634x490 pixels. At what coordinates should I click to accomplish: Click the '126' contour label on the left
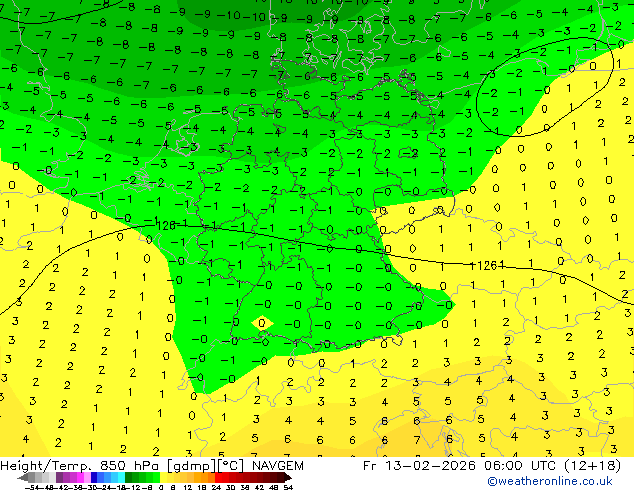click(166, 226)
